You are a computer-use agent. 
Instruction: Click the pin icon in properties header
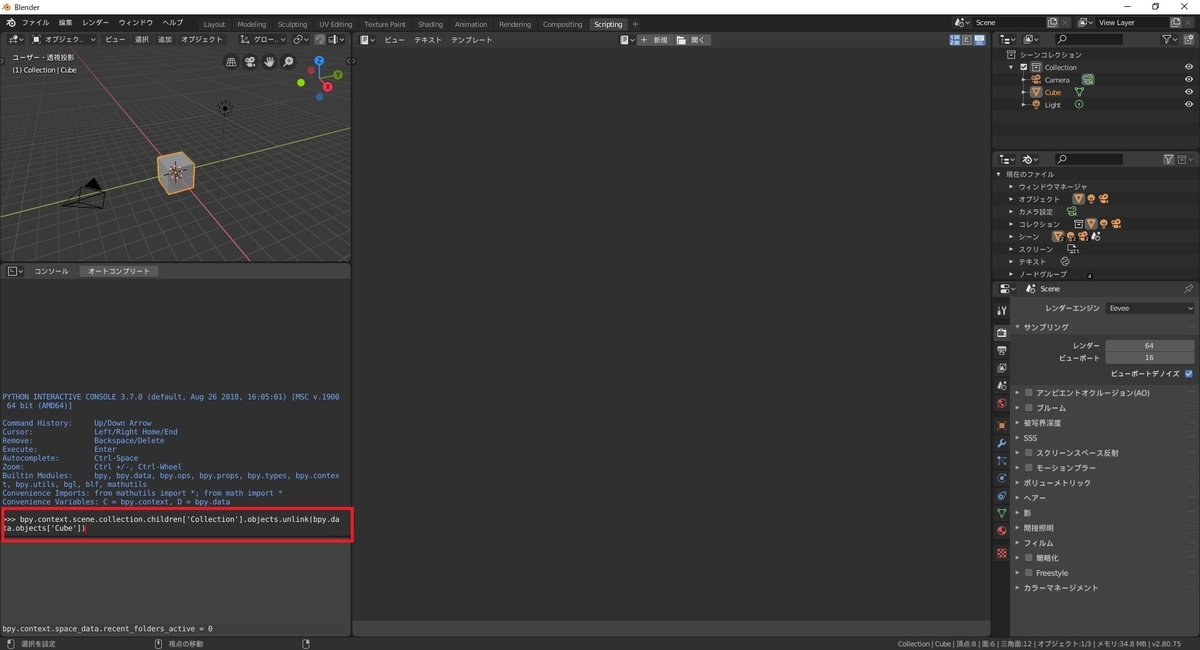pos(1188,288)
